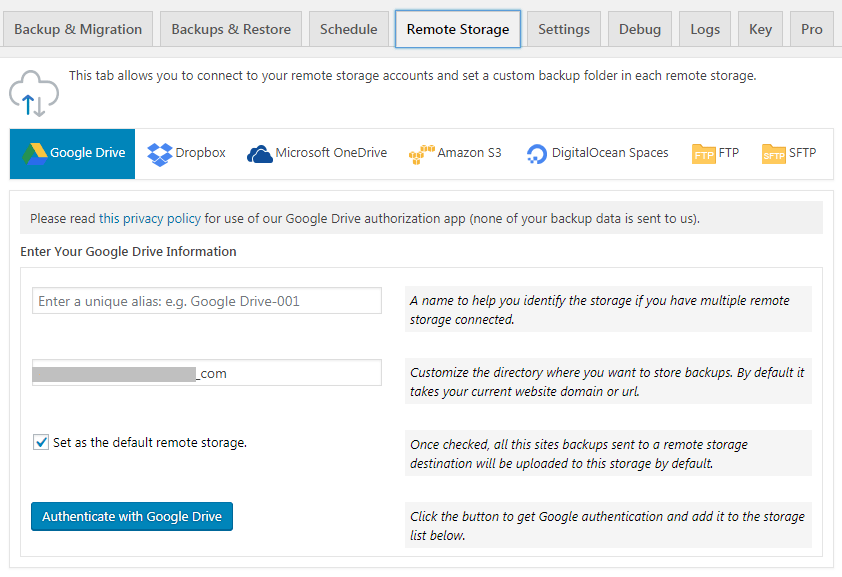This screenshot has height=577, width=842.
Task: Uncheck Set as the default remote storage
Action: point(41,442)
